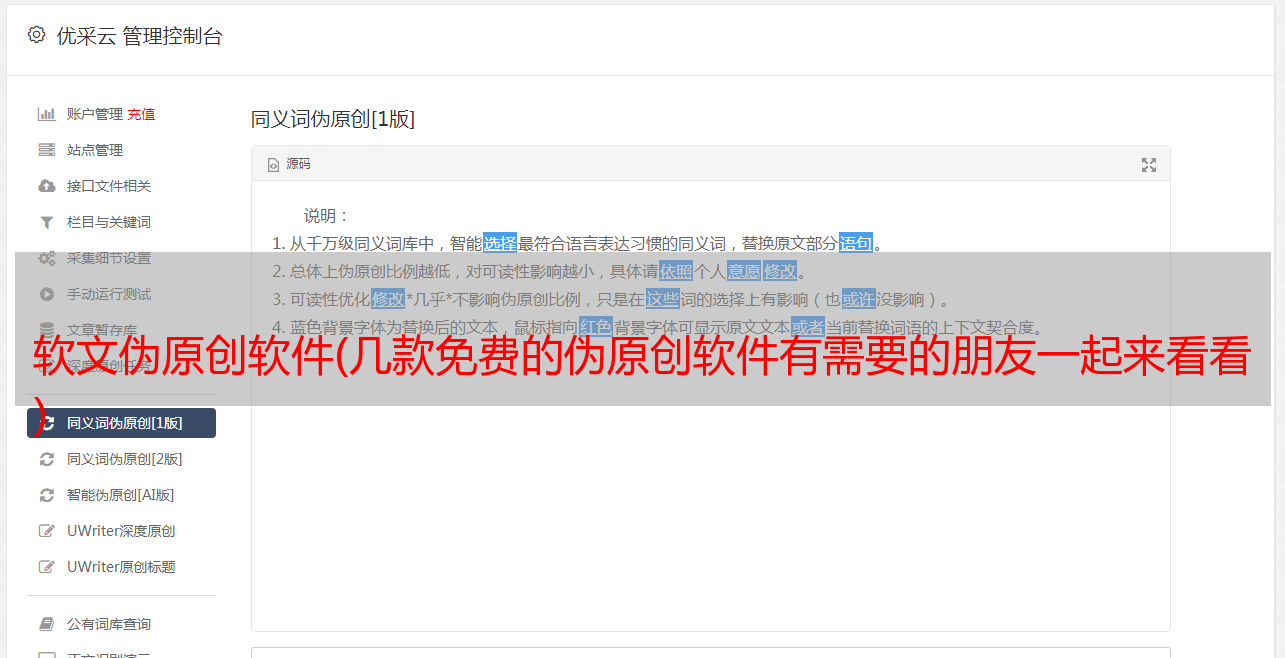Viewport: 1285px width, 658px height.
Task: Click the 源码 toolbar button
Action: (289, 164)
